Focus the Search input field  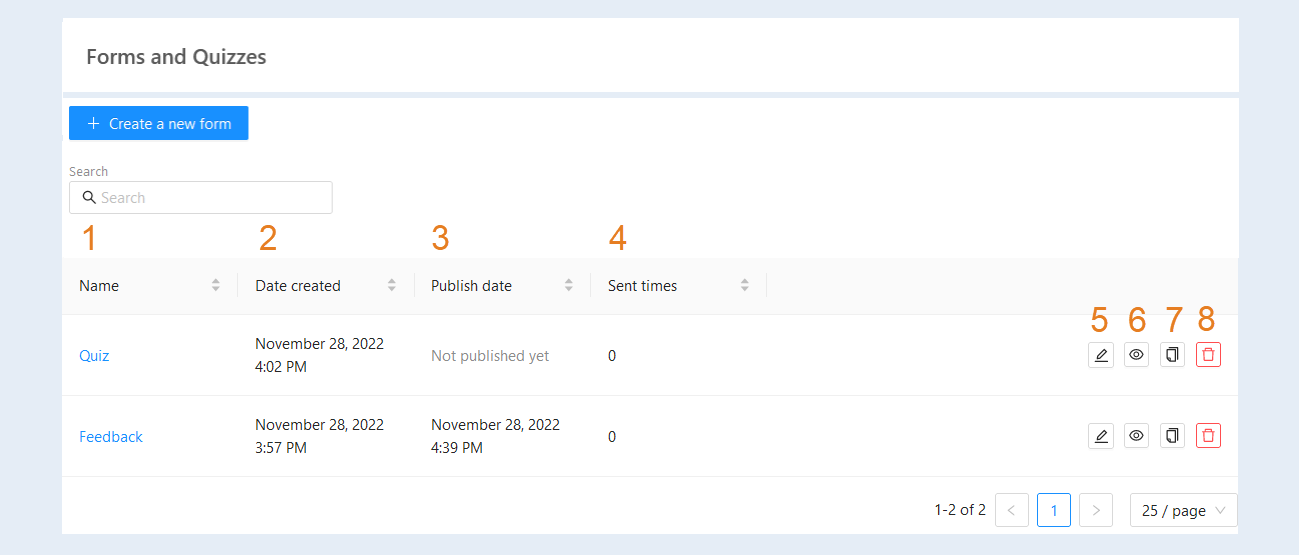[x=201, y=197]
